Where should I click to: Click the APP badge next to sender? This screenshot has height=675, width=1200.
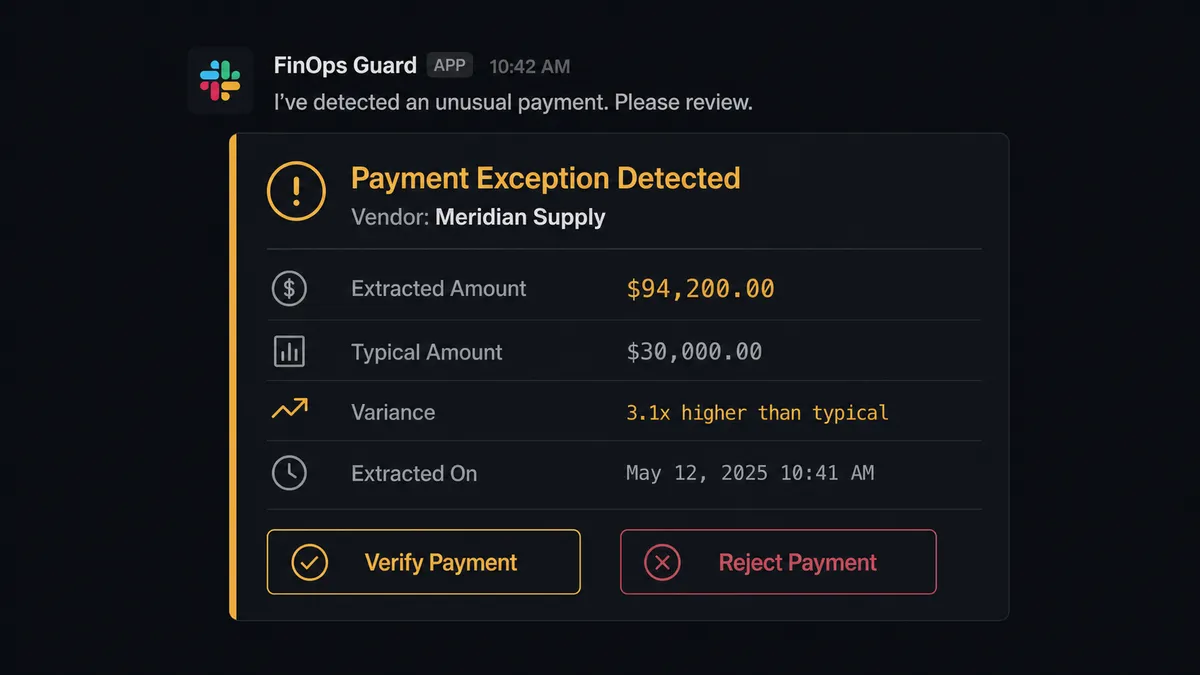click(450, 65)
